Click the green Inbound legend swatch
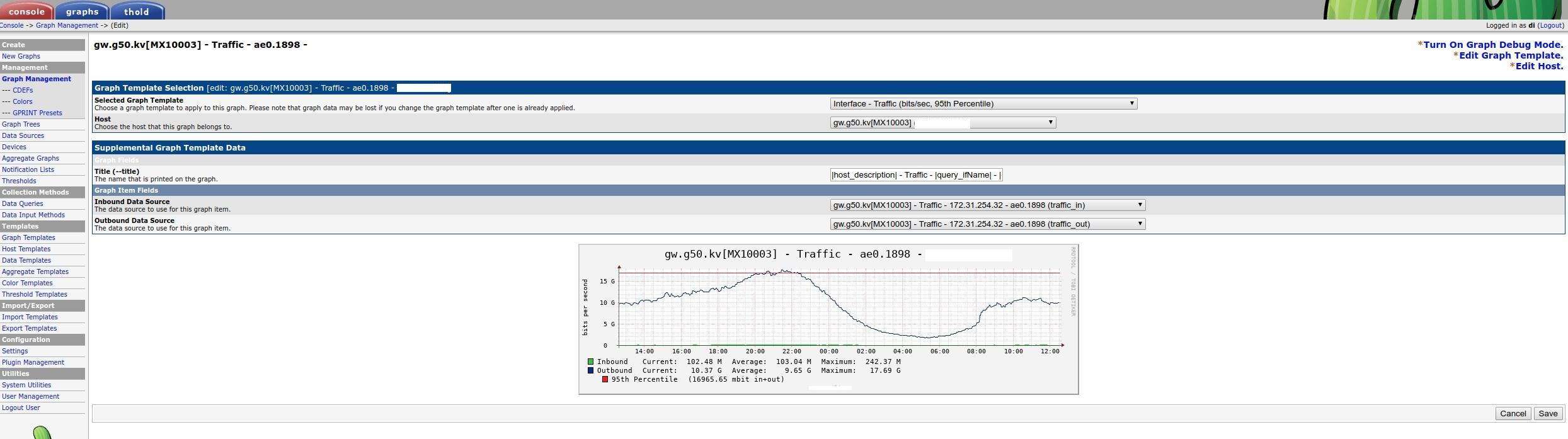 590,362
